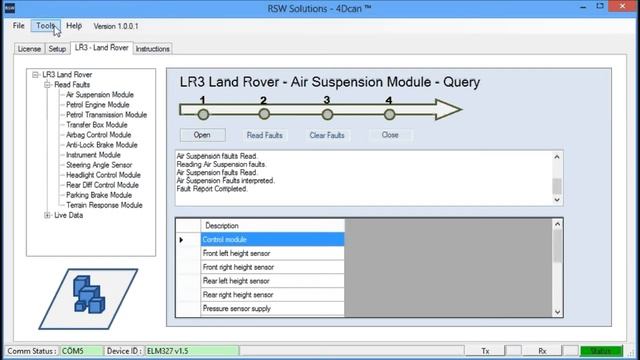This screenshot has height=360, width=640.
Task: Click the Rx indicator in status bar
Action: pos(542,351)
